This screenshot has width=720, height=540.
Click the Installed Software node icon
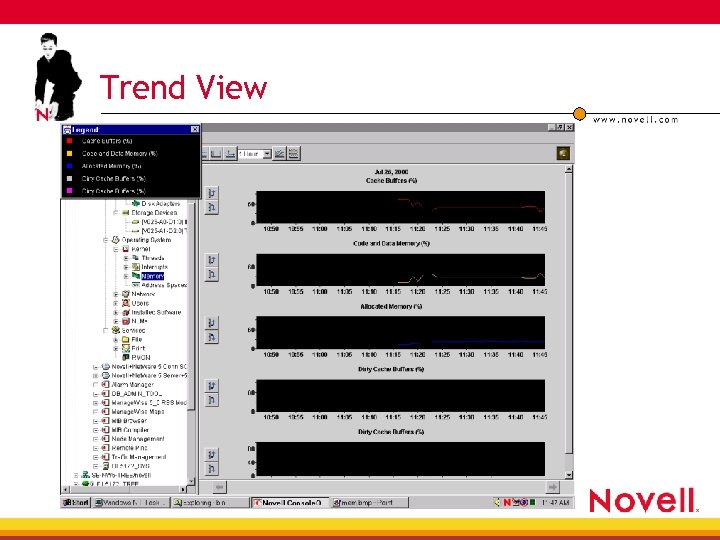(x=126, y=312)
